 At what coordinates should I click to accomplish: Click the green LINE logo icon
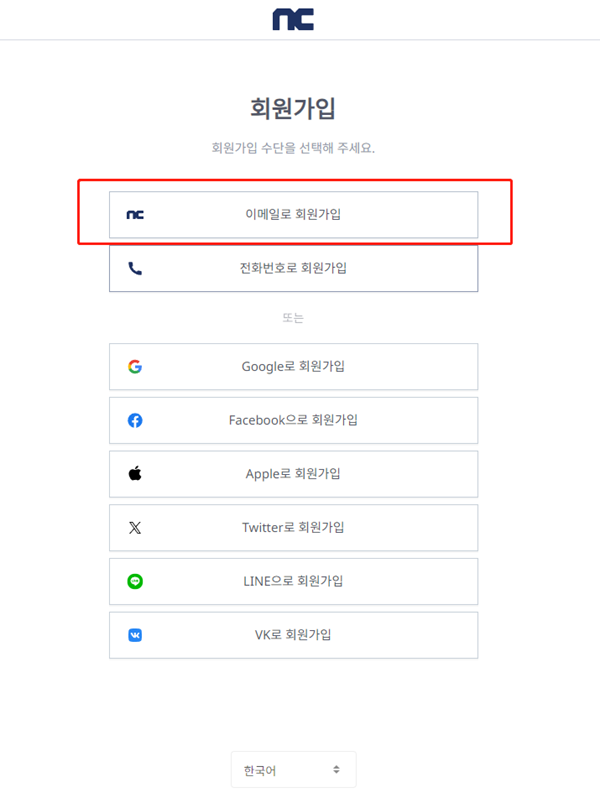coord(135,581)
